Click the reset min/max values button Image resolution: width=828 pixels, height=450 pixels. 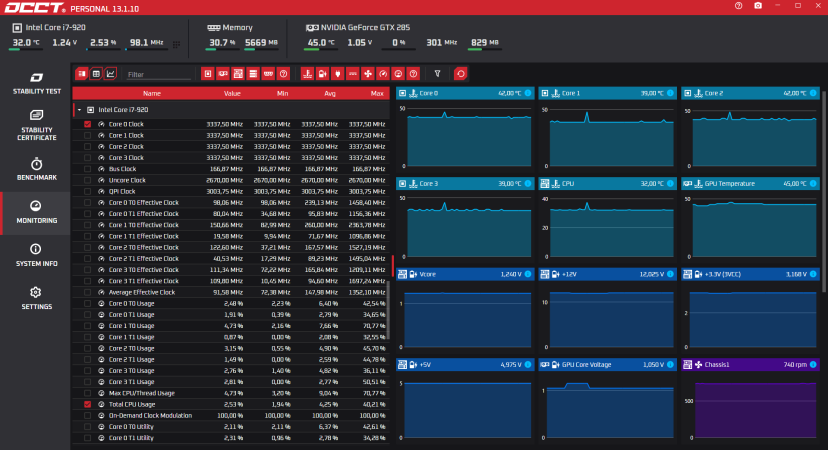[460, 74]
